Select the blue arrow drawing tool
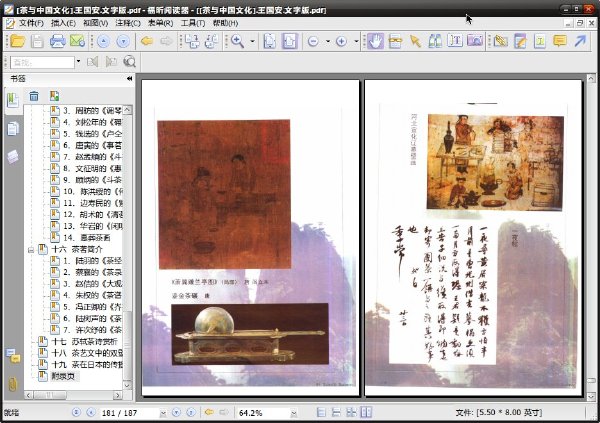600x423 pixels. pos(580,41)
